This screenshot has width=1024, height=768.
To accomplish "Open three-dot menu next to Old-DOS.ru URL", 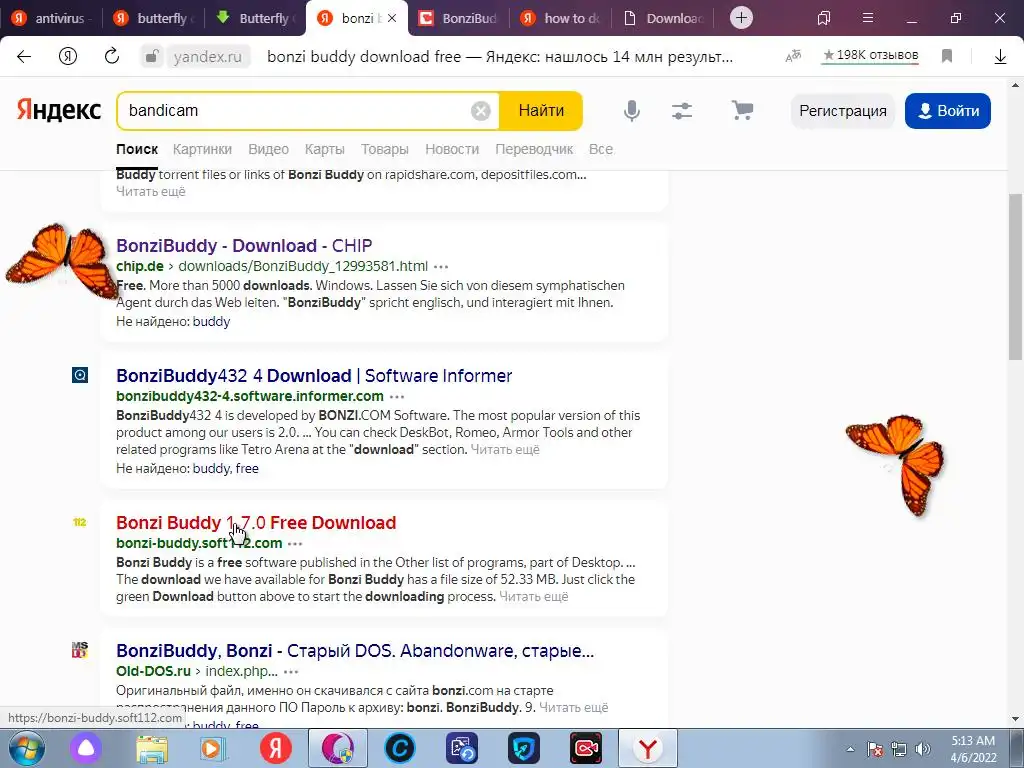I will point(291,671).
